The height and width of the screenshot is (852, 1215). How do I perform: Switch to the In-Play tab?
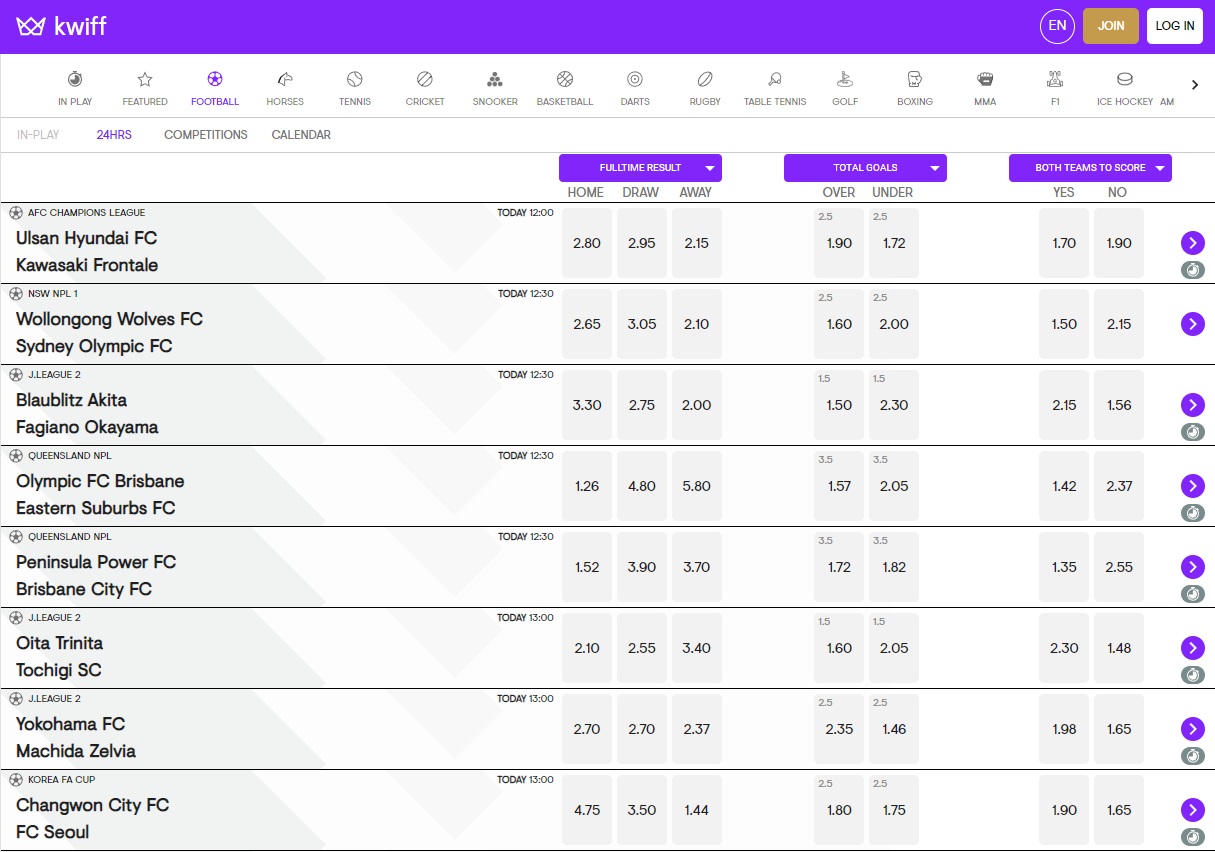(x=38, y=135)
